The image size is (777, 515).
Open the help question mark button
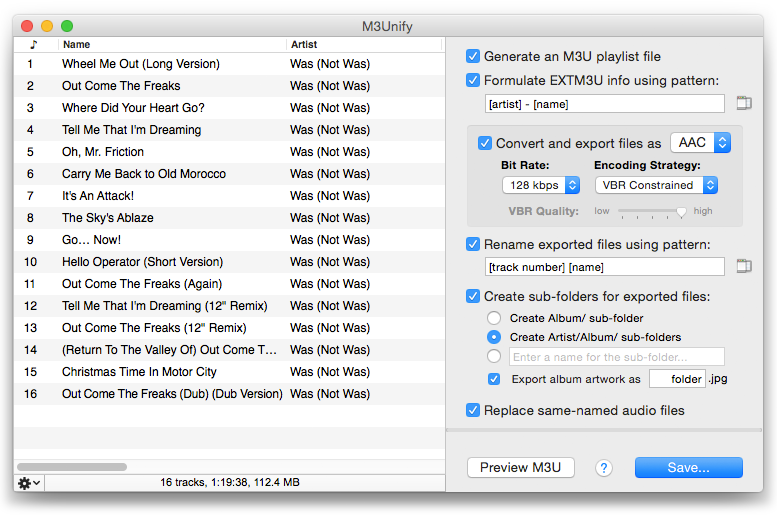coord(604,467)
